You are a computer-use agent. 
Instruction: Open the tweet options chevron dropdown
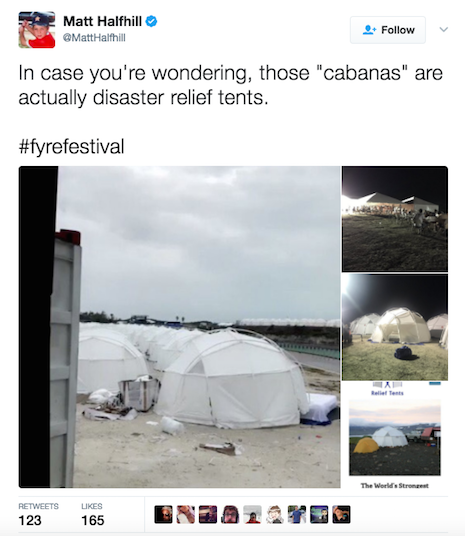pyautogui.click(x=443, y=29)
